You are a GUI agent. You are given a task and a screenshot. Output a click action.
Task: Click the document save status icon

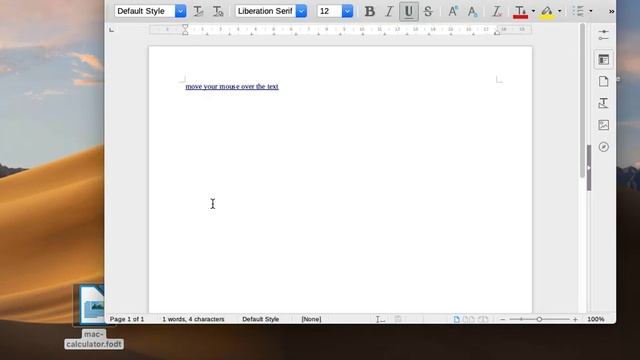coord(398,319)
